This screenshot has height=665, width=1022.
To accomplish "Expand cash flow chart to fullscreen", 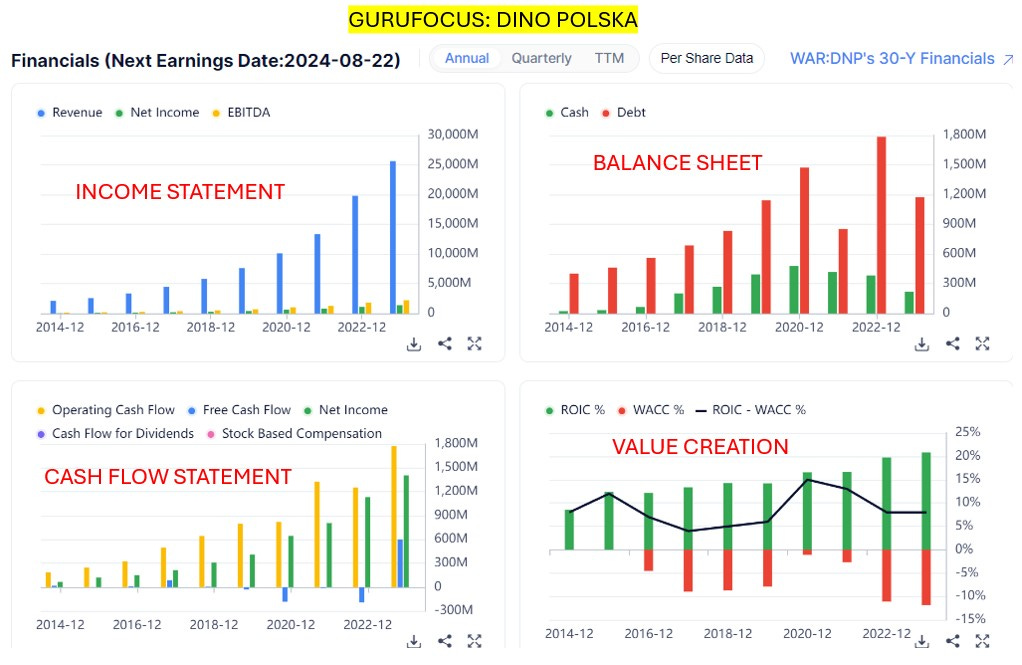I will pyautogui.click(x=474, y=641).
